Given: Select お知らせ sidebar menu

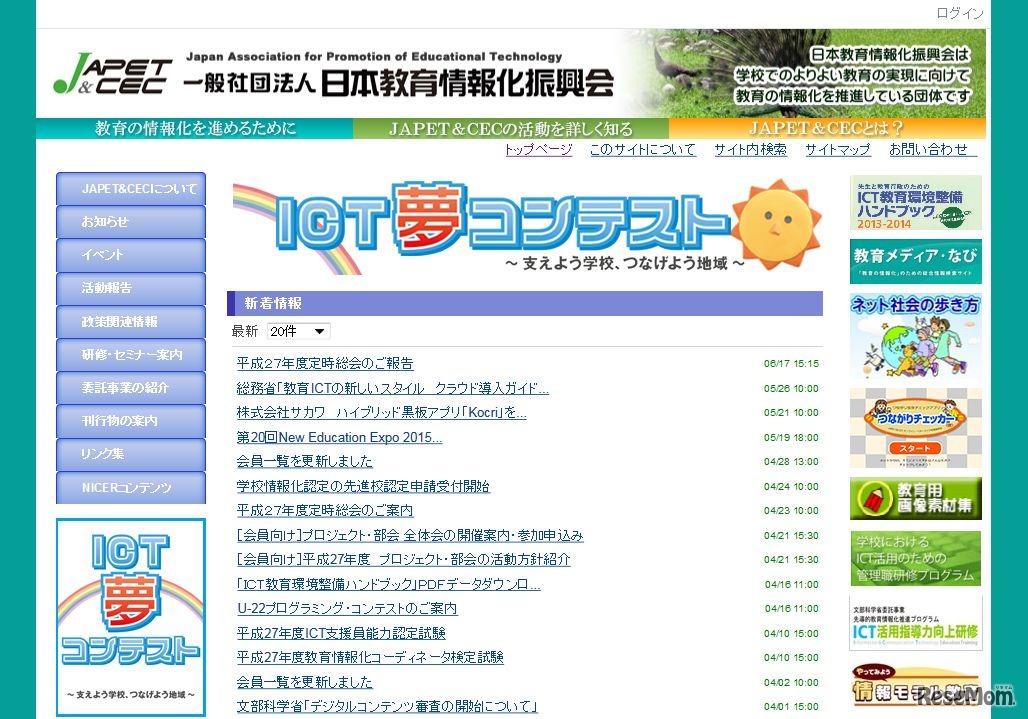Looking at the screenshot, I should (131, 222).
